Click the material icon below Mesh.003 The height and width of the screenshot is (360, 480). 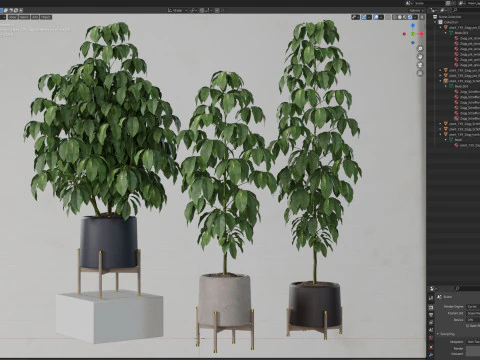coord(457,38)
